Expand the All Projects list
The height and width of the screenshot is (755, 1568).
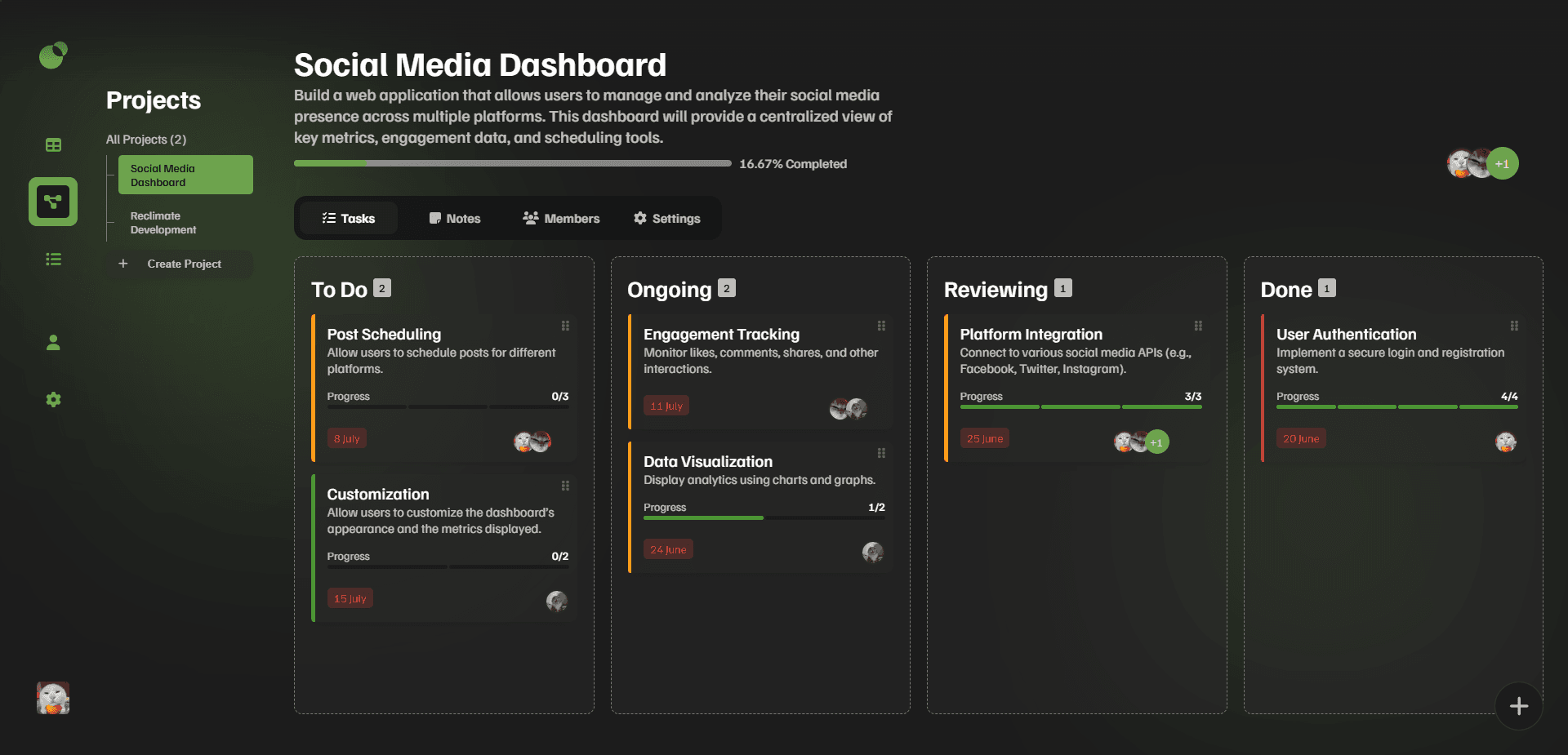(145, 139)
